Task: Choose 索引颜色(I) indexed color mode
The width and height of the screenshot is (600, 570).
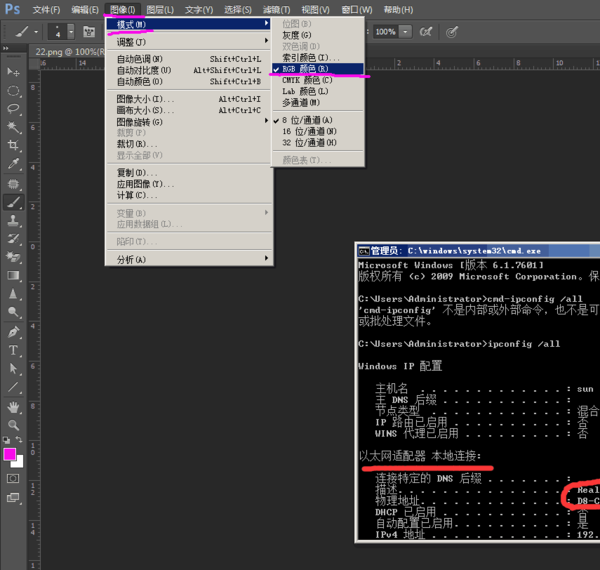Action: click(x=318, y=58)
